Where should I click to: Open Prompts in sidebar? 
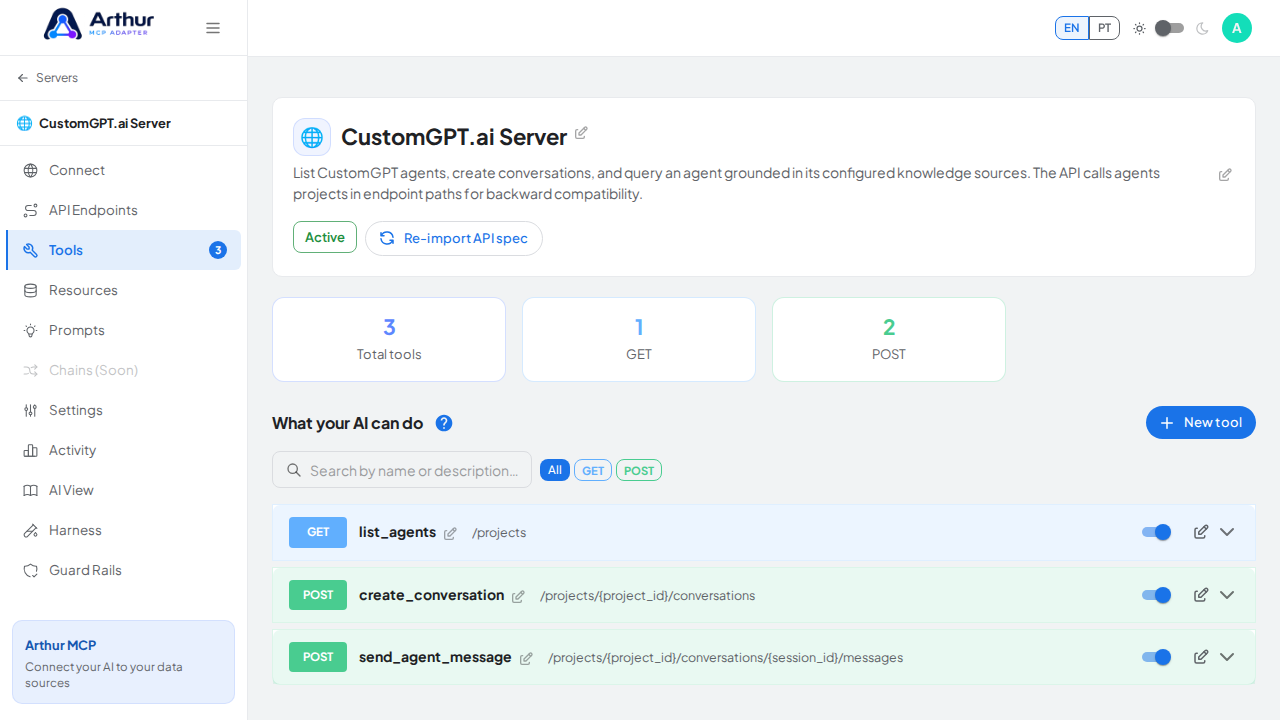coord(123,330)
